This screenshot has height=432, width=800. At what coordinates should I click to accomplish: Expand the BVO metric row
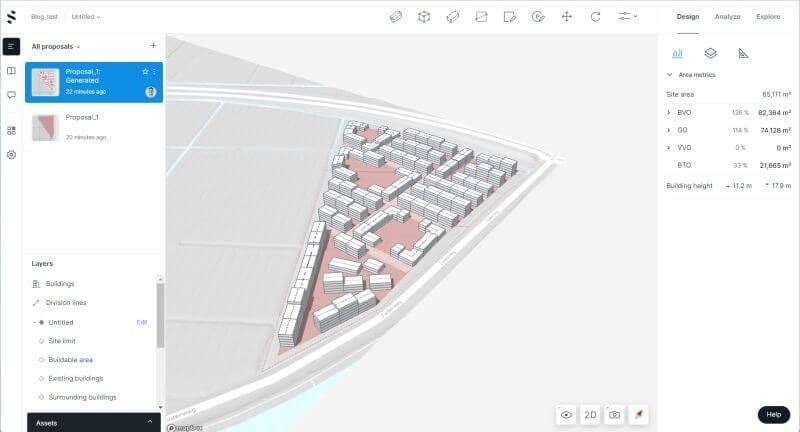pos(669,113)
